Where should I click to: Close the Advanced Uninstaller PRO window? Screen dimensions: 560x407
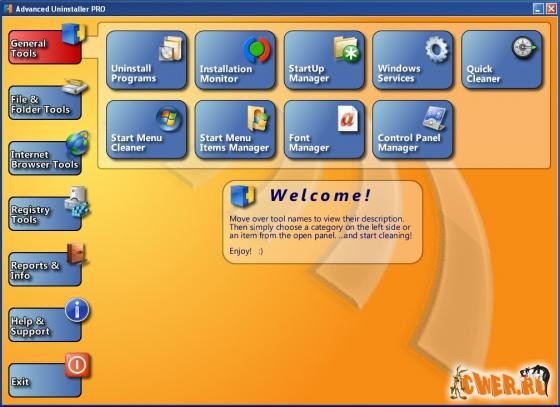[551, 9]
